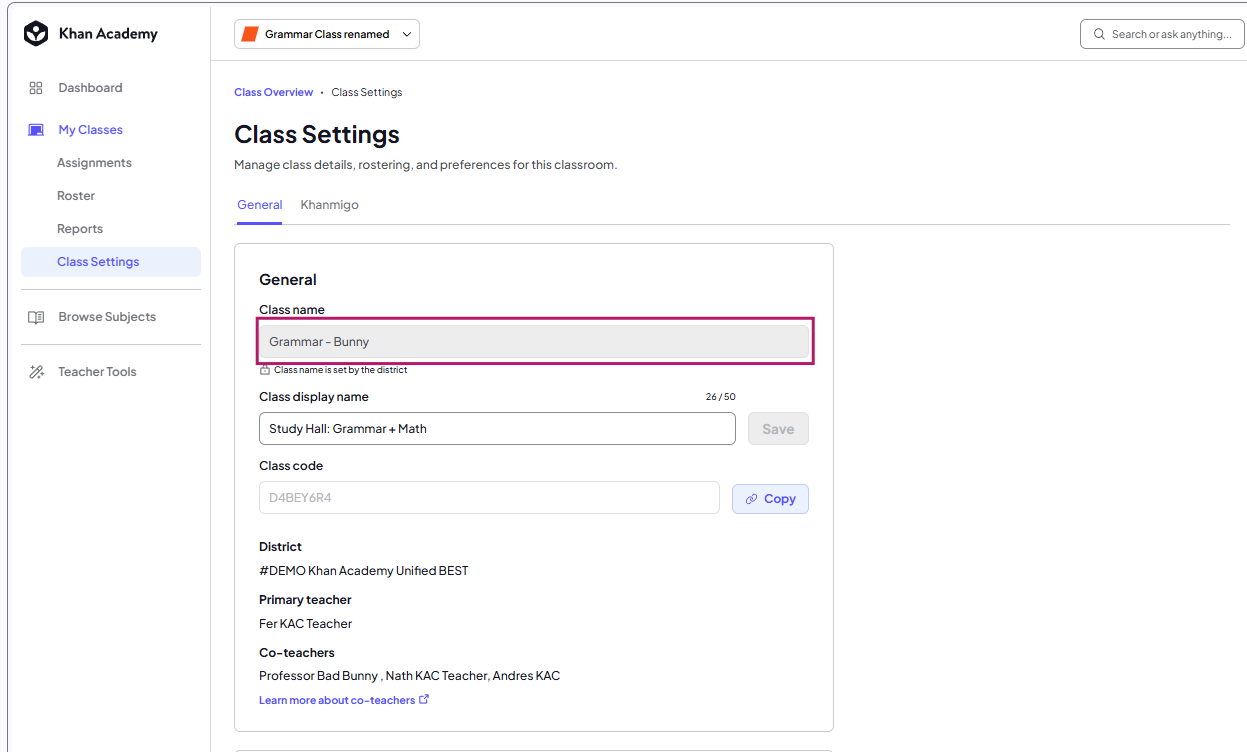Click the Khan Academy logo icon
This screenshot has width=1247, height=752.
click(36, 34)
